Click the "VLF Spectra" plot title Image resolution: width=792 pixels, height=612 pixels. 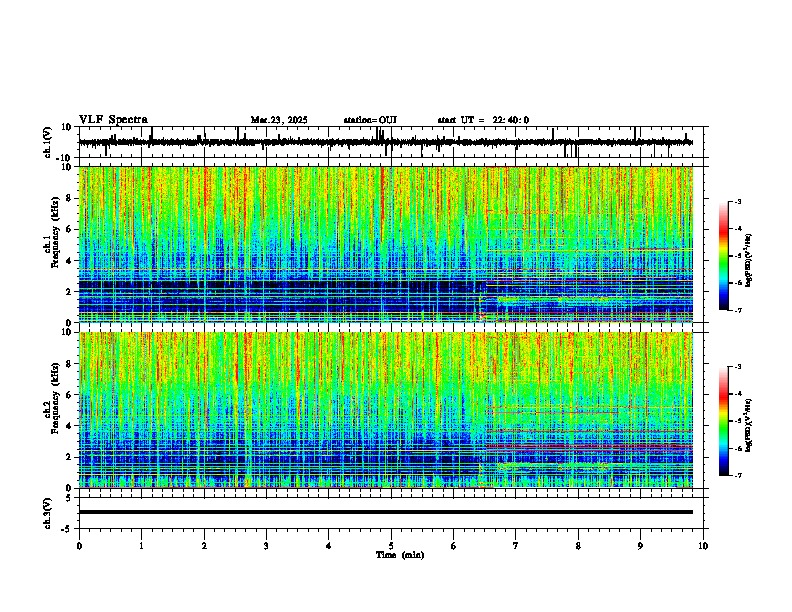(x=114, y=120)
